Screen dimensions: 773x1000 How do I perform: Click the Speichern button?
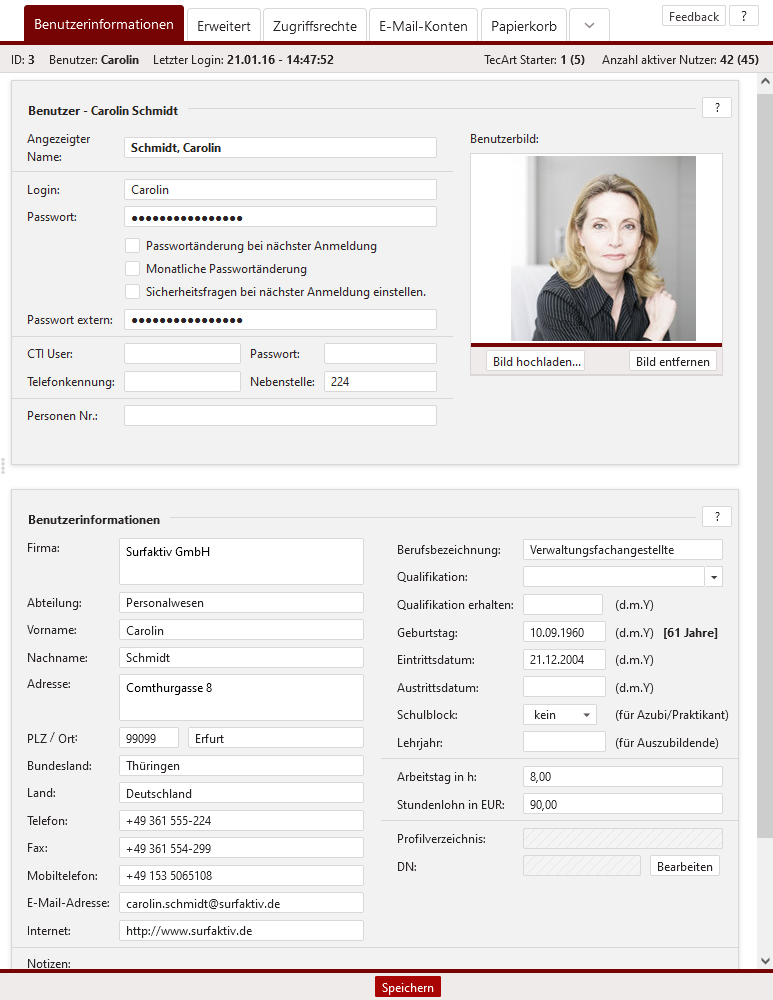(x=408, y=988)
